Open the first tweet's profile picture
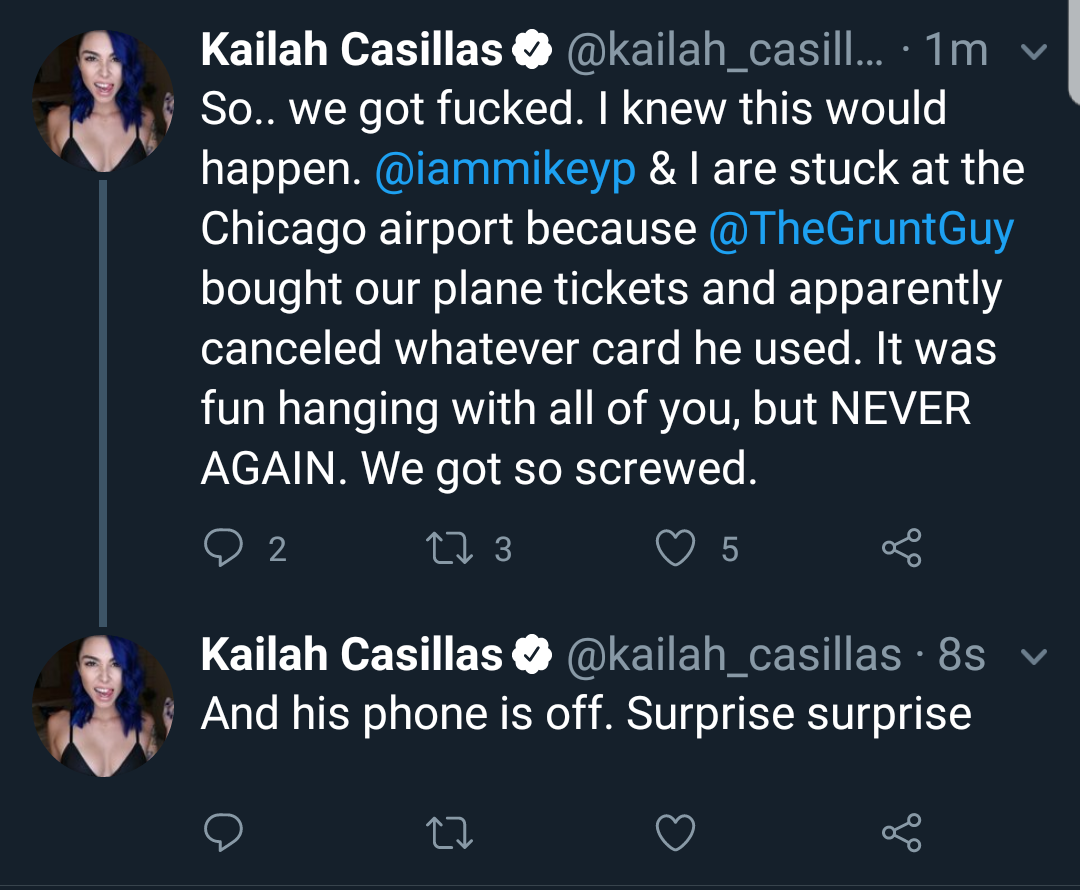Screen dimensions: 1080x890 pos(103,101)
